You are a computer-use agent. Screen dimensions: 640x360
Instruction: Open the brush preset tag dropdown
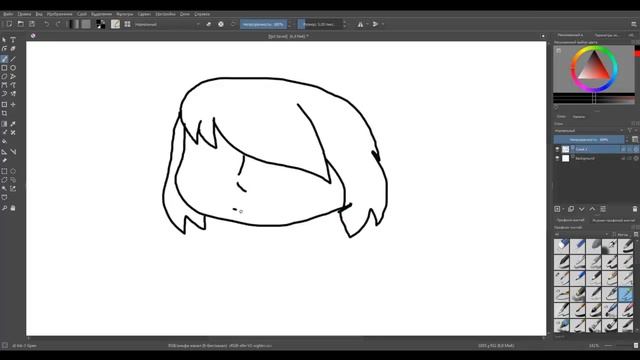click(581, 234)
